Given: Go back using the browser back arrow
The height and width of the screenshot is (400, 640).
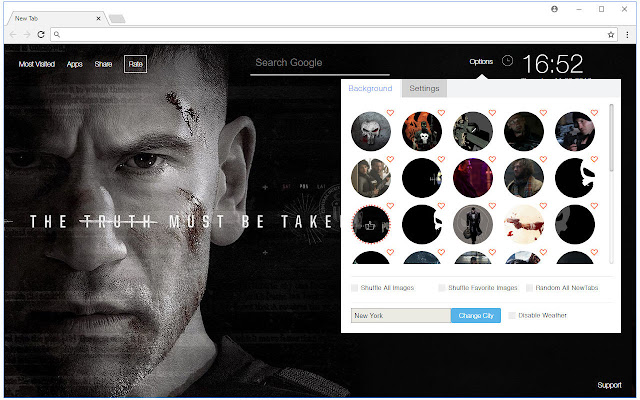Looking at the screenshot, I should point(13,35).
